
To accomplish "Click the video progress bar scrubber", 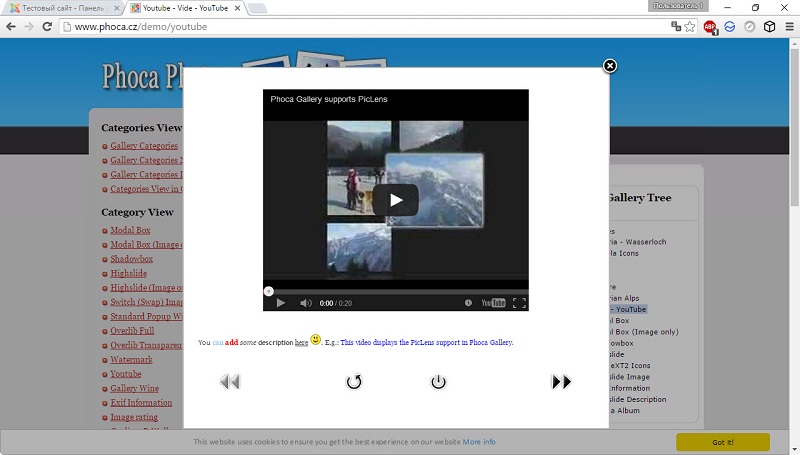I will tap(268, 291).
